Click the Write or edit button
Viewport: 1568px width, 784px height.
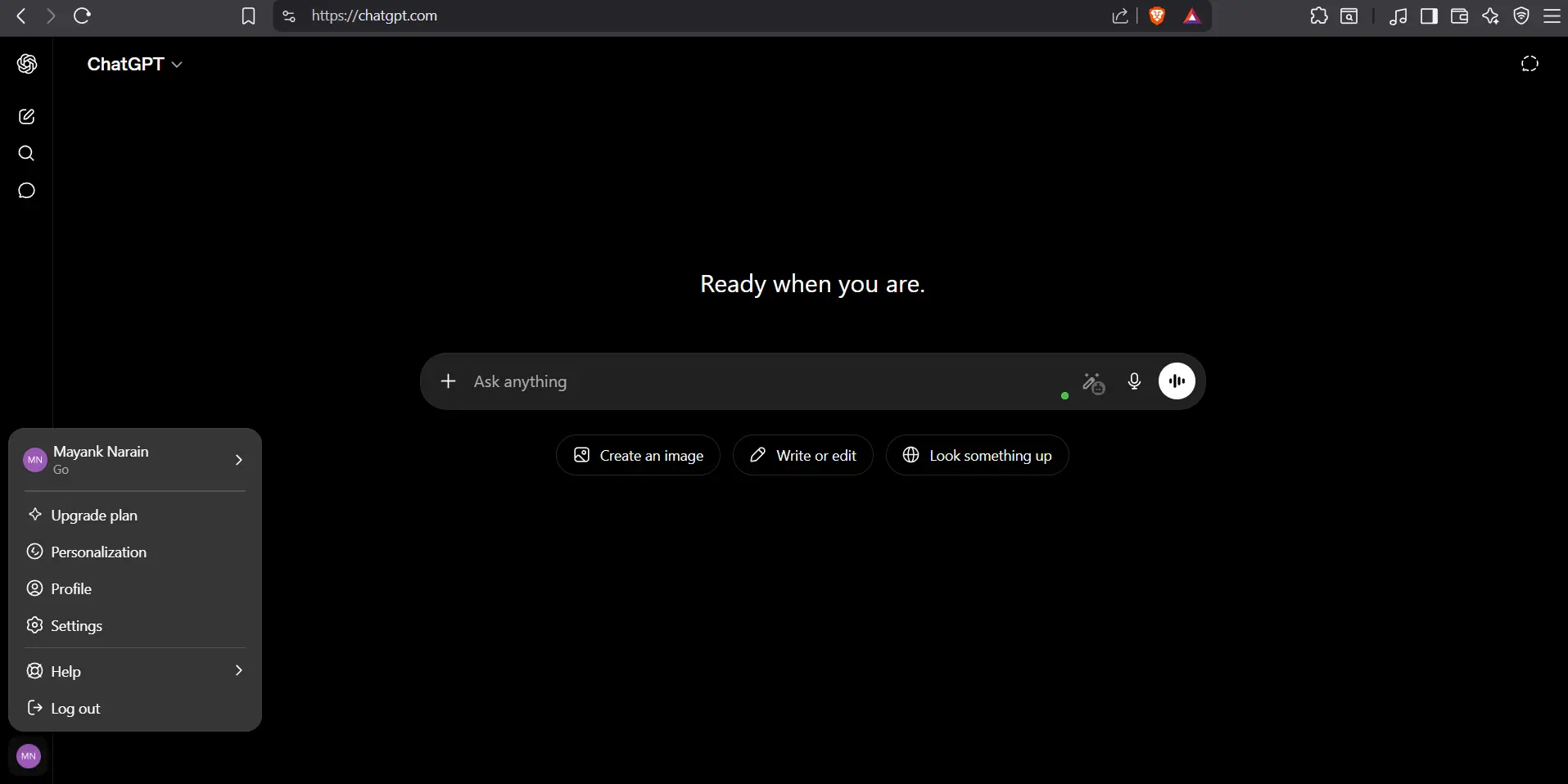tap(803, 455)
